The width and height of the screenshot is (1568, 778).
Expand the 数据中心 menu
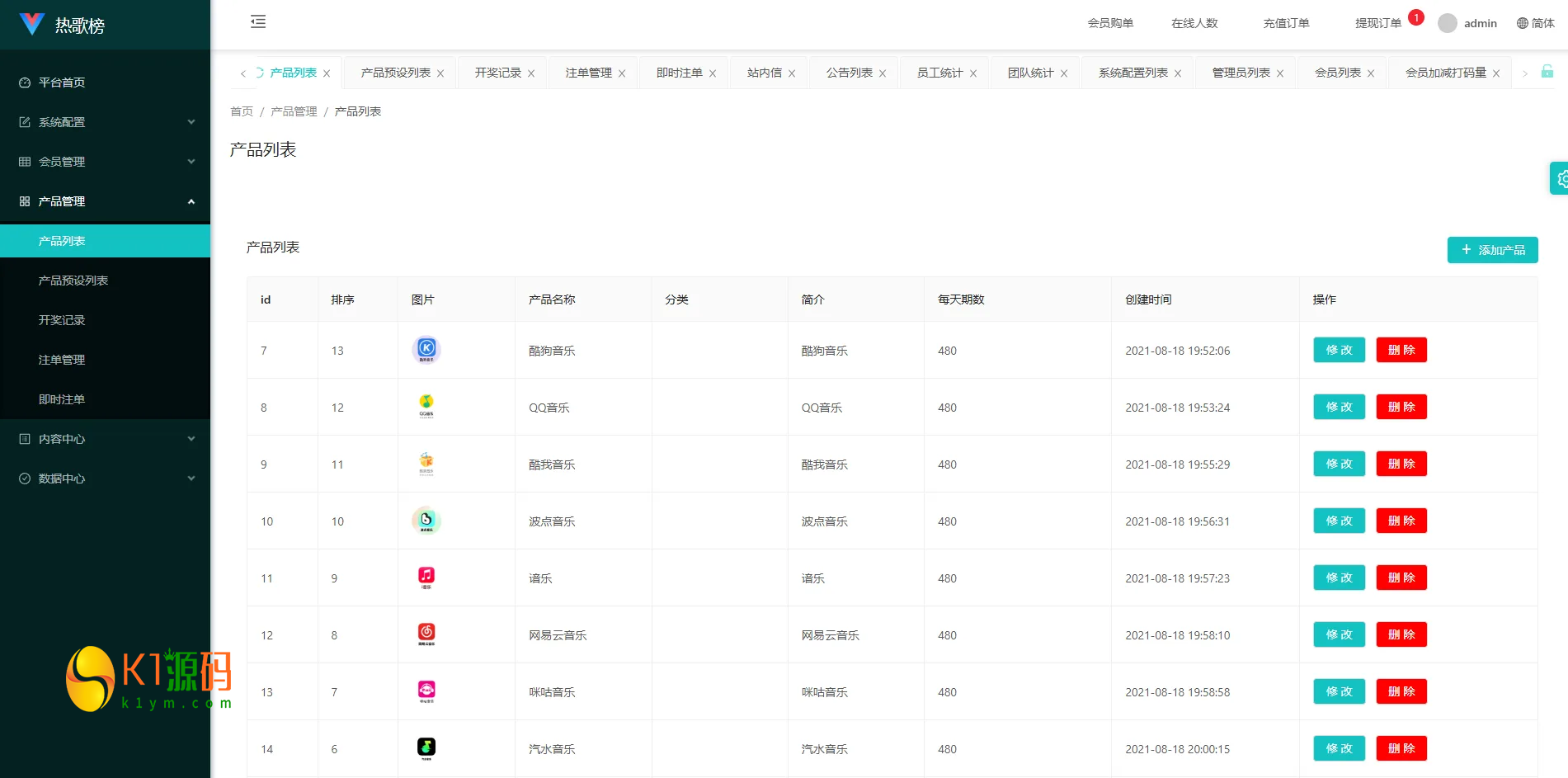click(105, 479)
